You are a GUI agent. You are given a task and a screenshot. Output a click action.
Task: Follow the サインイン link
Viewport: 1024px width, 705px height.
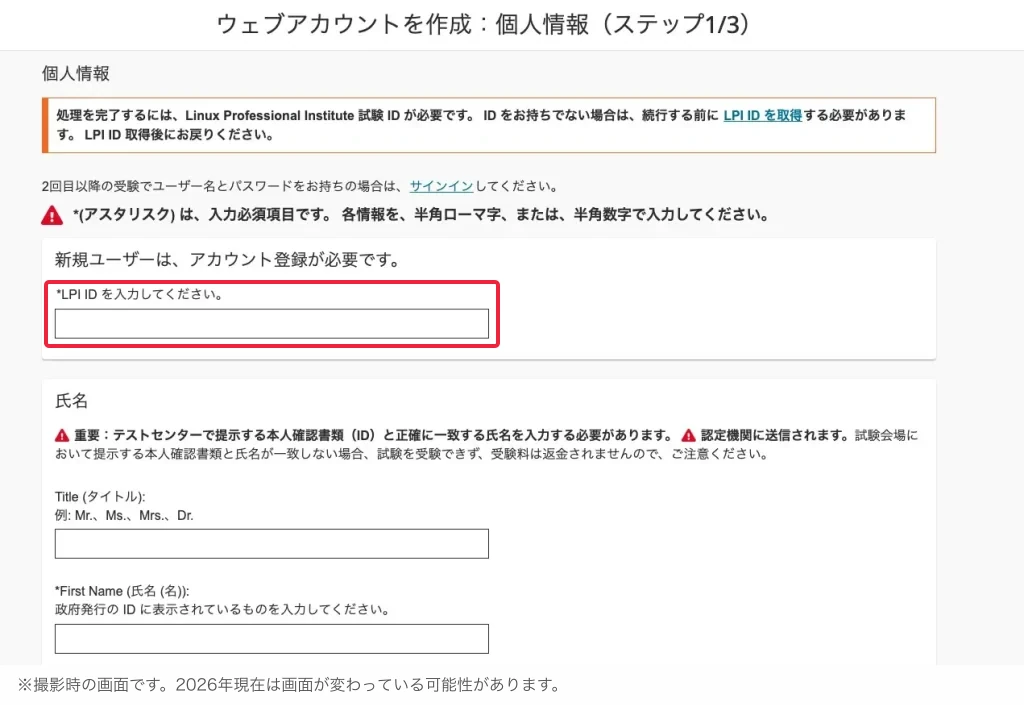[x=441, y=186]
